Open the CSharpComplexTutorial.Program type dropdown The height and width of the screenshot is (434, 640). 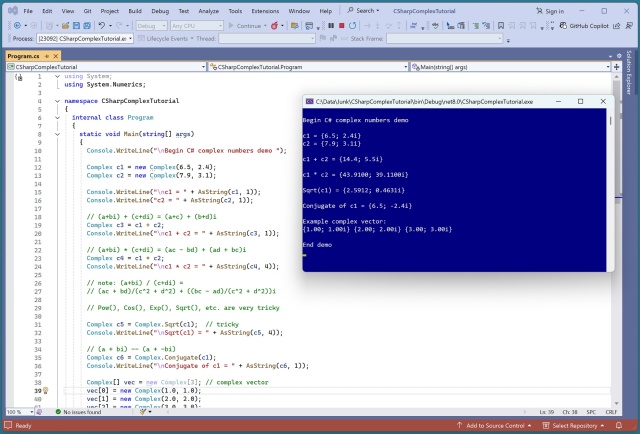(308, 67)
